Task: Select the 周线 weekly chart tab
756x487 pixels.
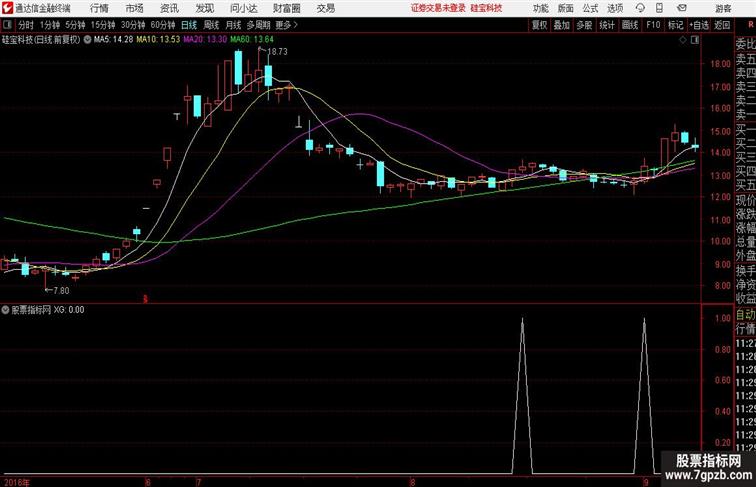Action: tap(211, 25)
